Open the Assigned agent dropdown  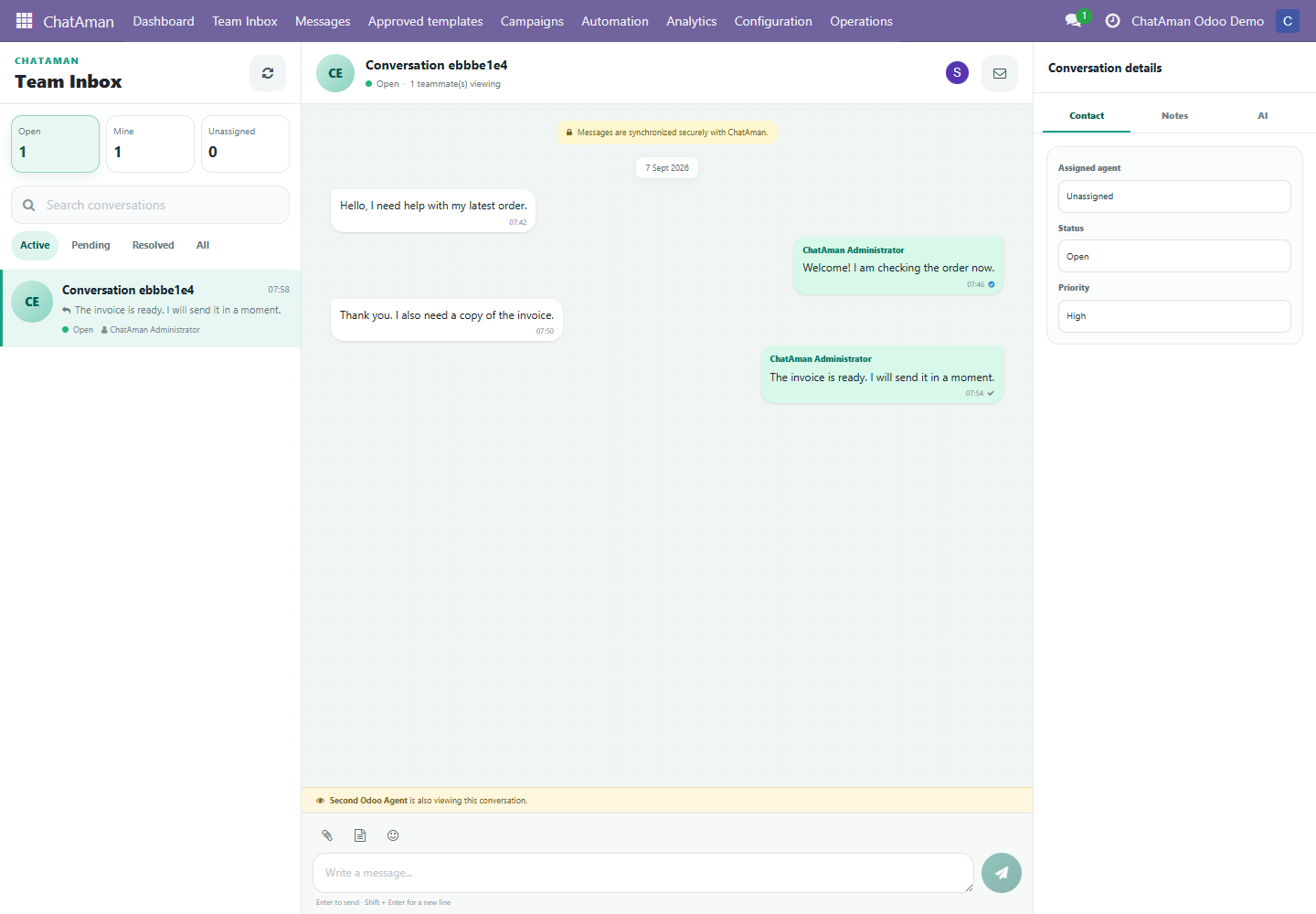click(1174, 197)
